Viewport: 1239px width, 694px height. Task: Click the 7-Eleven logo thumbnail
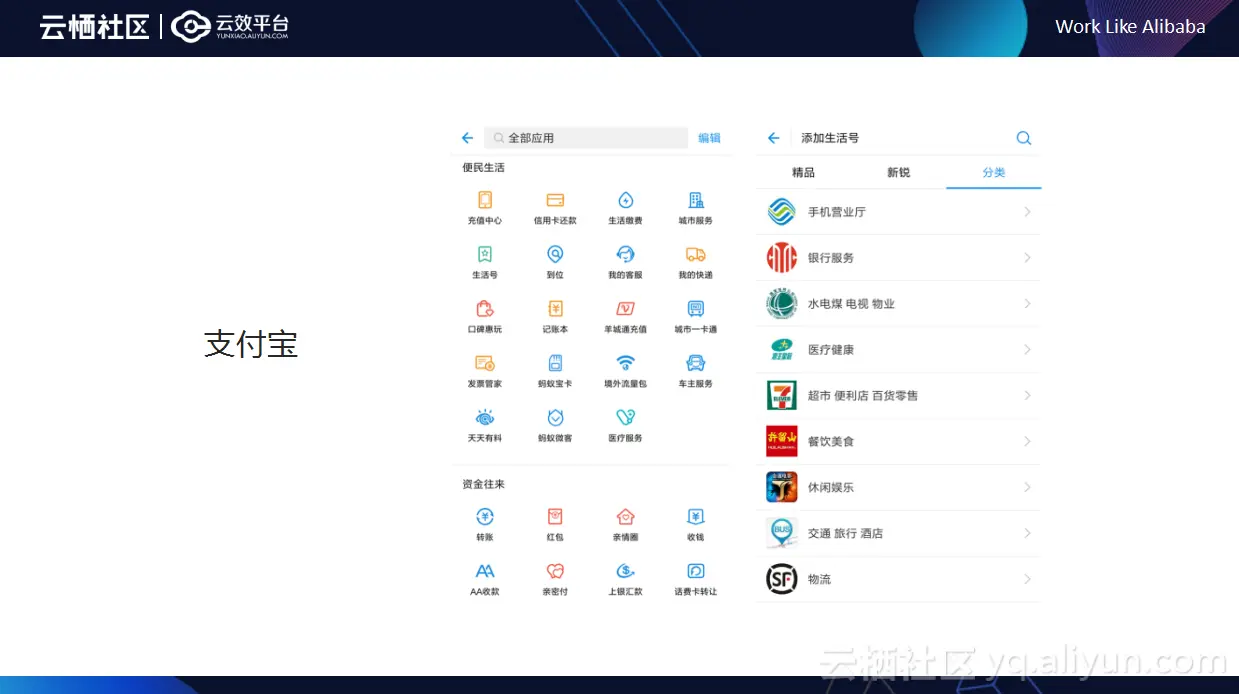click(781, 396)
